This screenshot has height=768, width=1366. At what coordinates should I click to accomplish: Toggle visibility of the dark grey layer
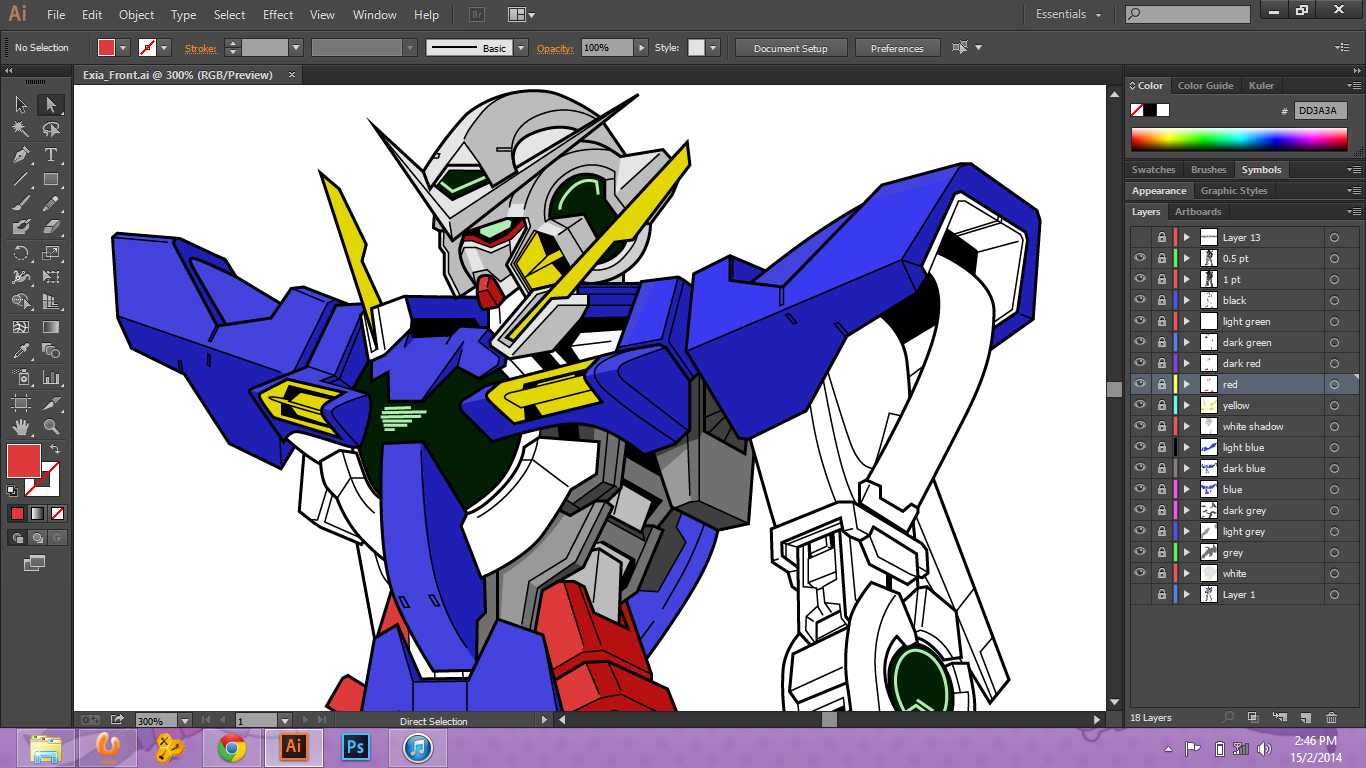1140,510
